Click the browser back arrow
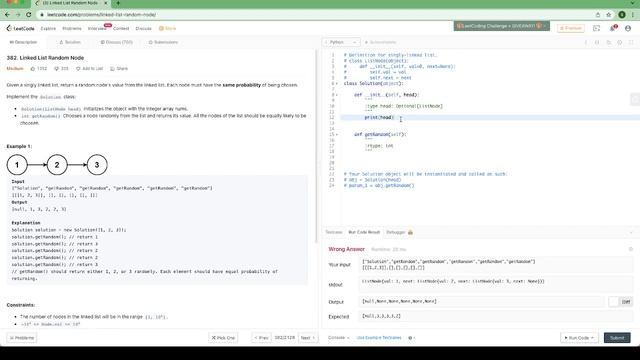This screenshot has height=360, width=640. 8,14
